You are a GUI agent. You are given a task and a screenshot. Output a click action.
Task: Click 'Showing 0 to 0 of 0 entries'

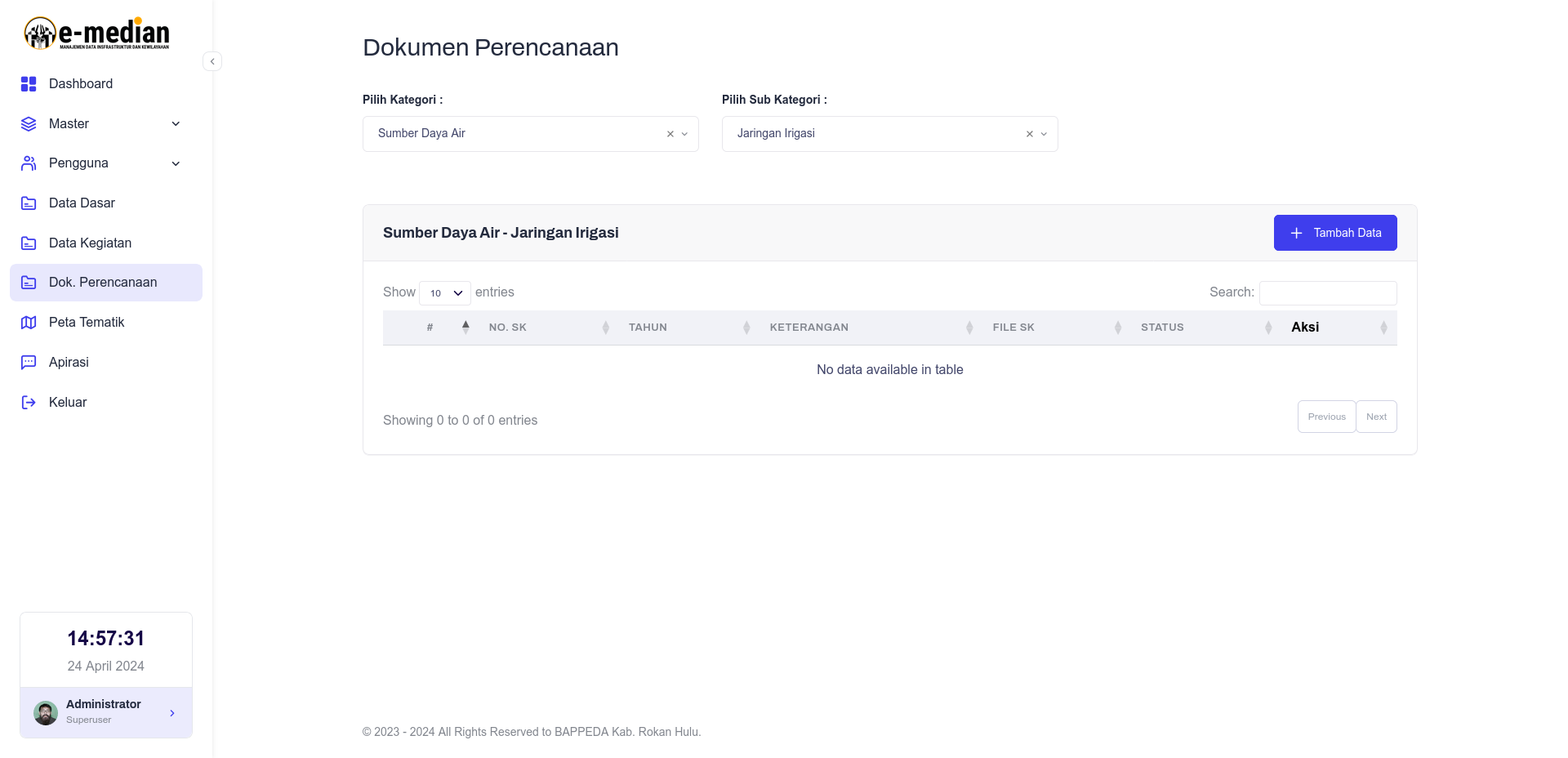click(461, 421)
